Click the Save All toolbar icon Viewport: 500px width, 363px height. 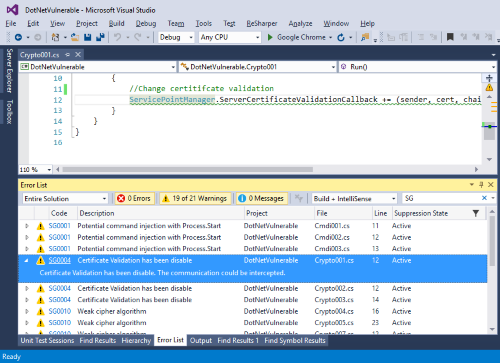(100, 37)
